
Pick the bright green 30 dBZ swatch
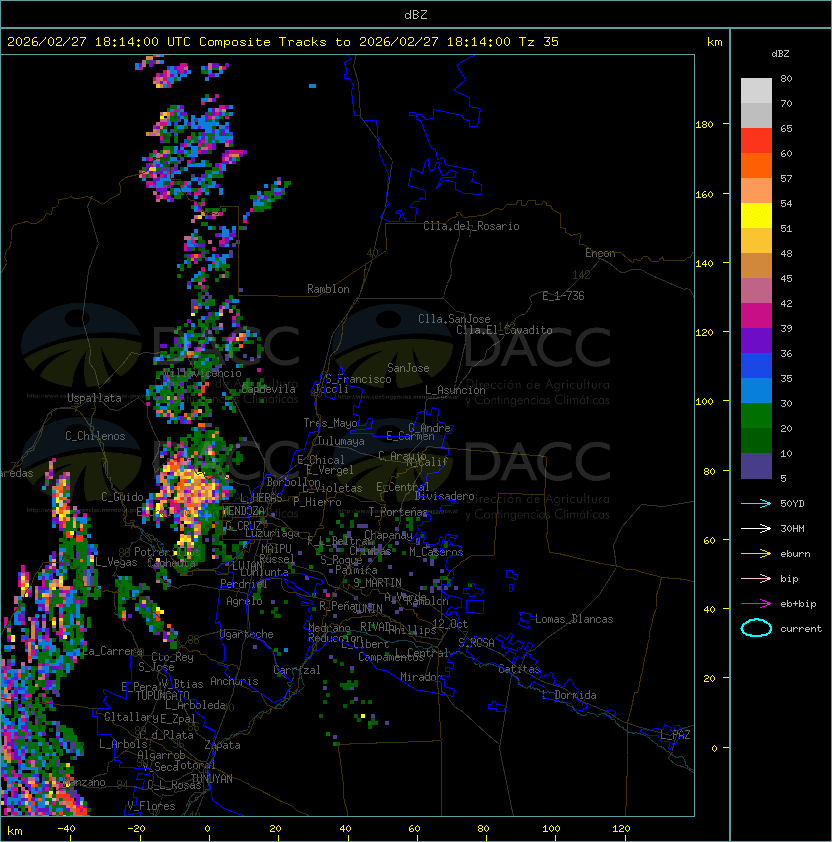click(756, 416)
